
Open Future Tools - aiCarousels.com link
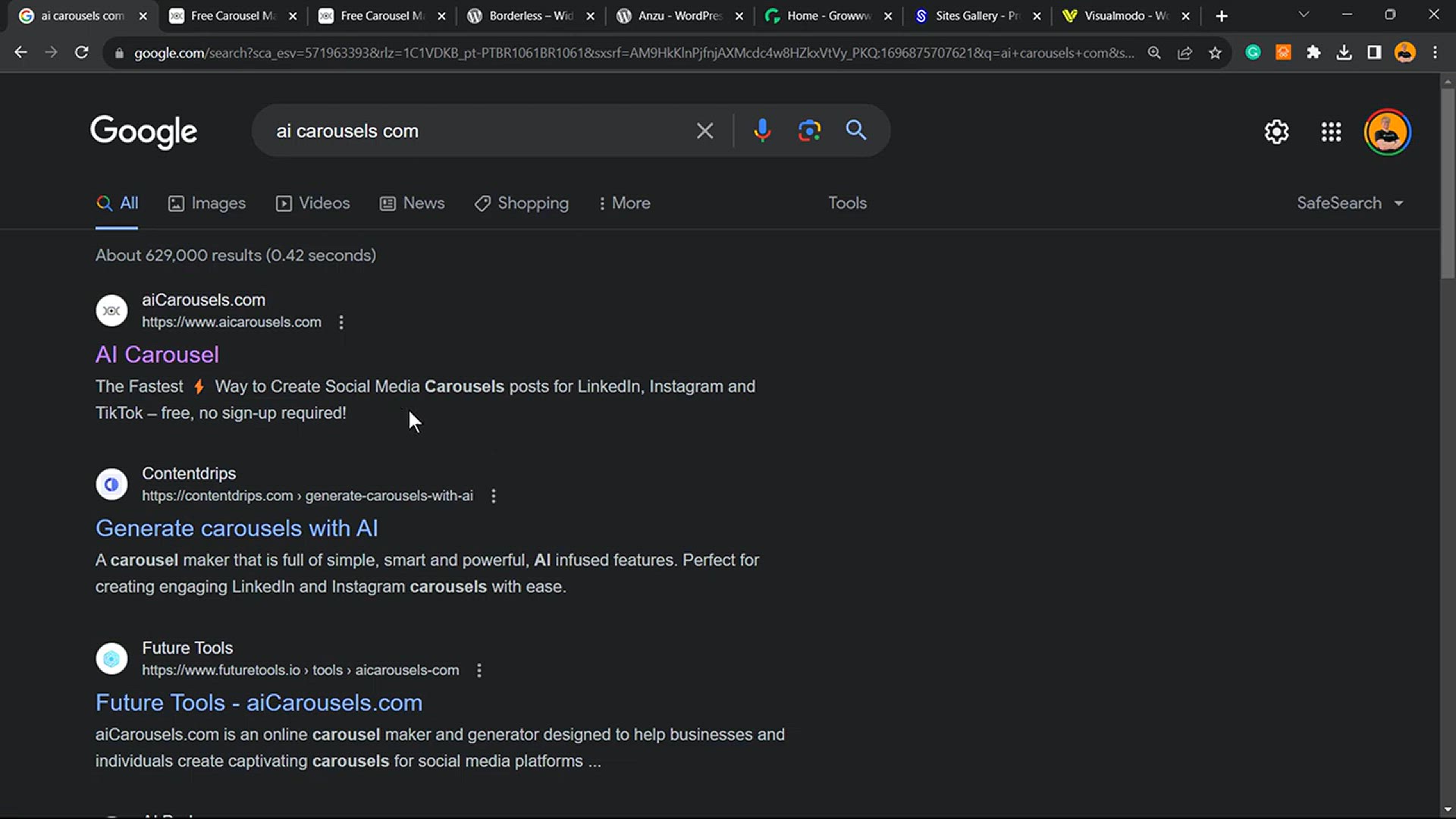259,703
